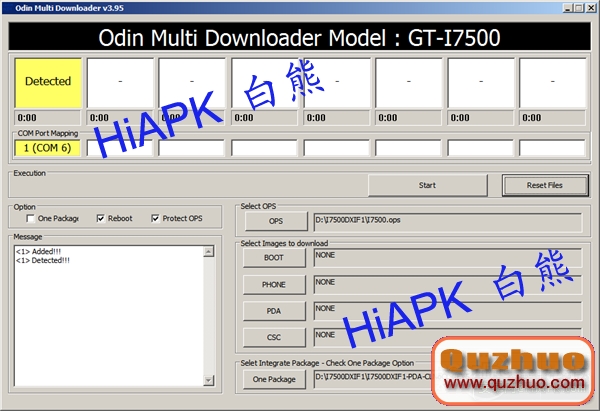This screenshot has height=411, width=600.
Task: Click the GT-I7500 model banner
Action: [300, 38]
